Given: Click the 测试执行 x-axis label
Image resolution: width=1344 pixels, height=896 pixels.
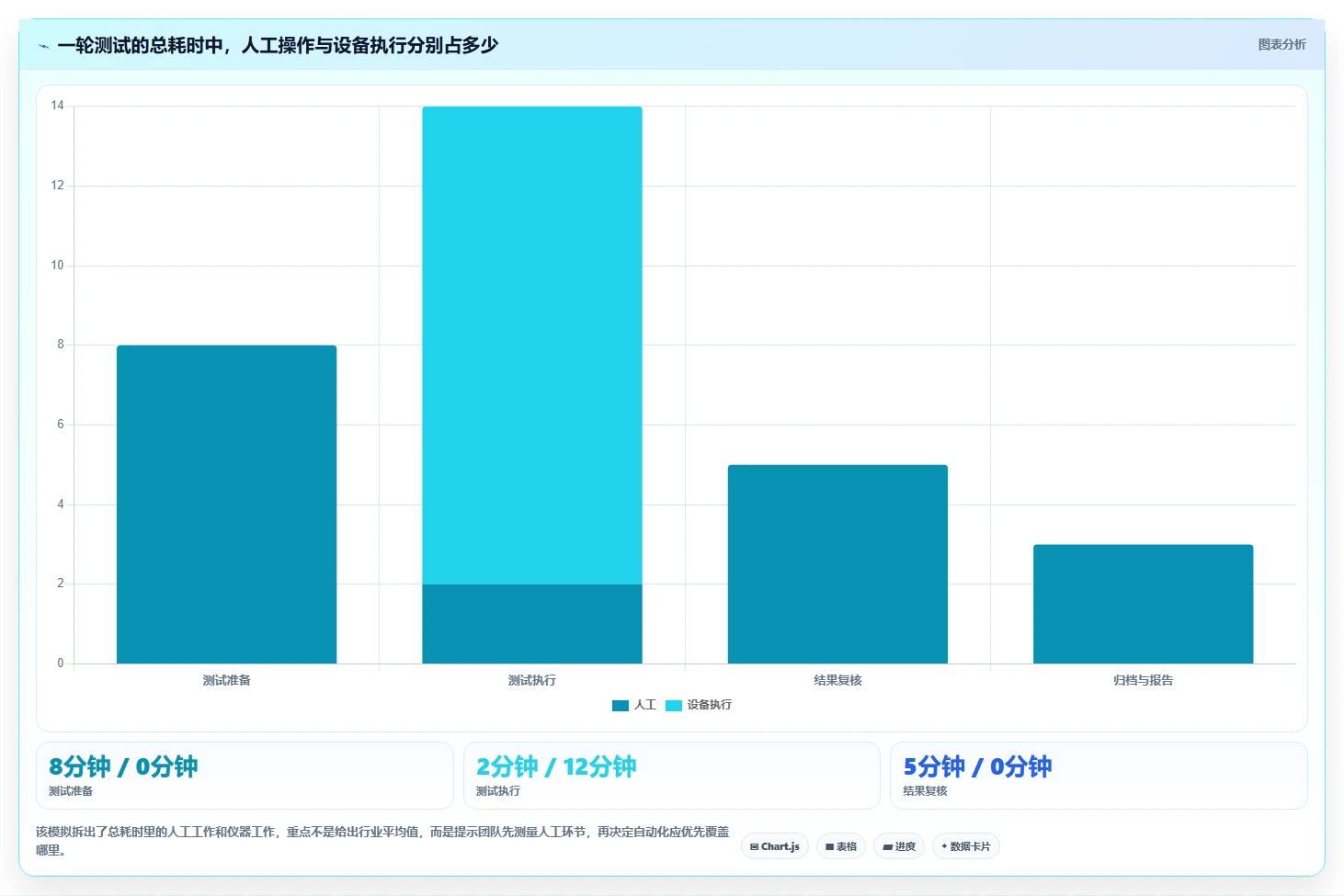Looking at the screenshot, I should [x=532, y=680].
